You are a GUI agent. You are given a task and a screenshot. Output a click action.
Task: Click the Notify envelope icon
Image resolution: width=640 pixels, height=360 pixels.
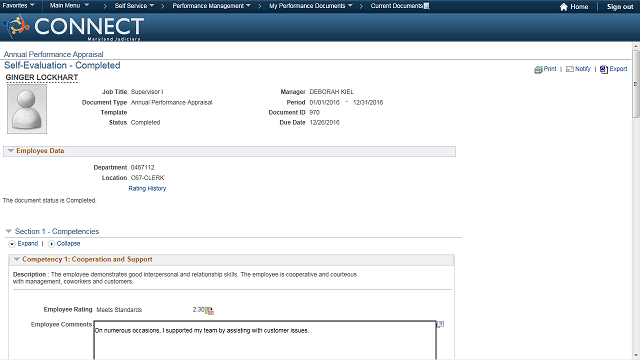click(570, 69)
